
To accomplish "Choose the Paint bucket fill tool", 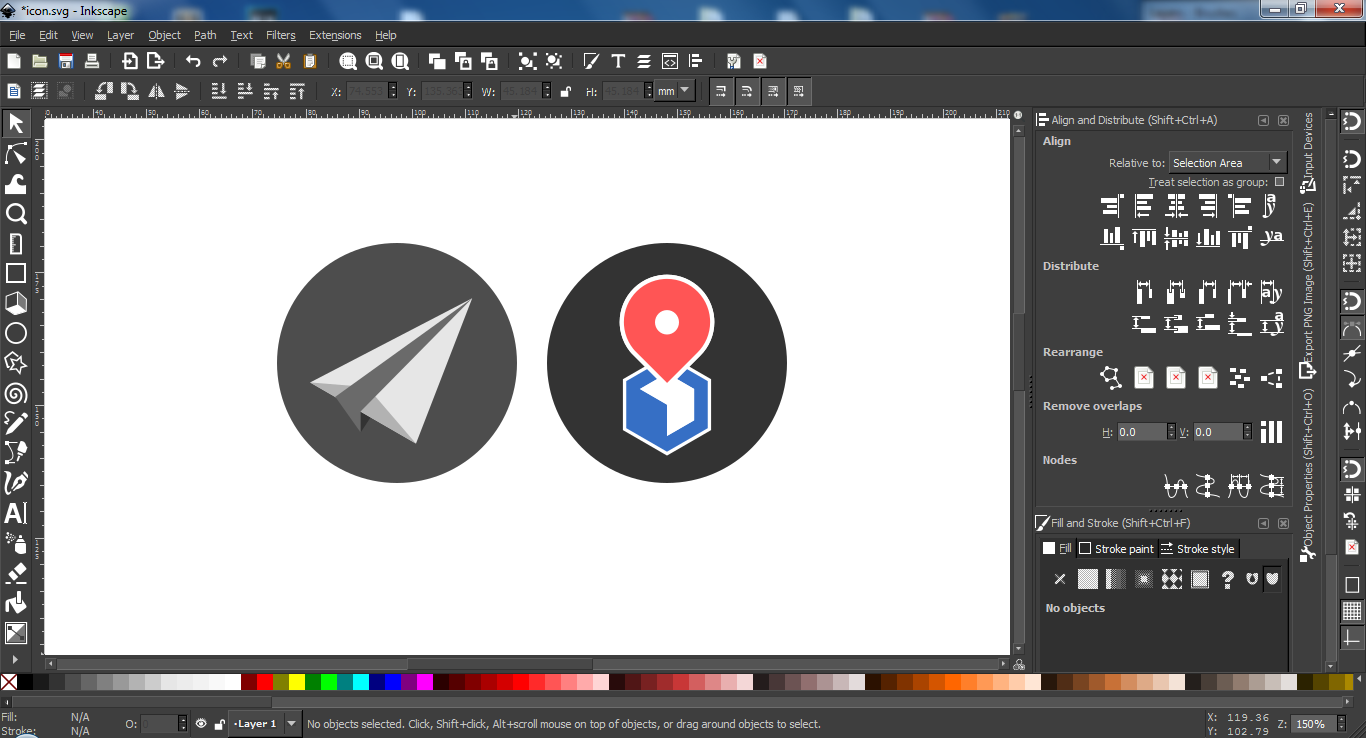I will [15, 603].
